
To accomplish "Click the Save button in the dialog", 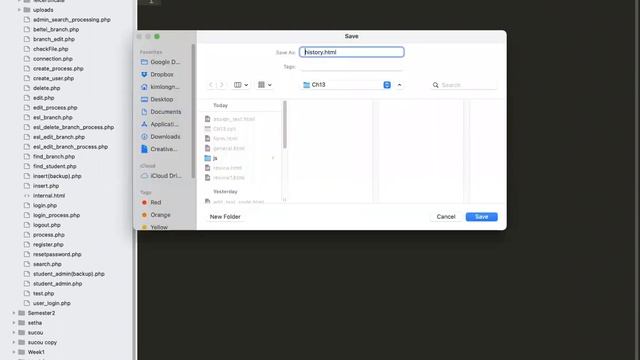I will 482,217.
